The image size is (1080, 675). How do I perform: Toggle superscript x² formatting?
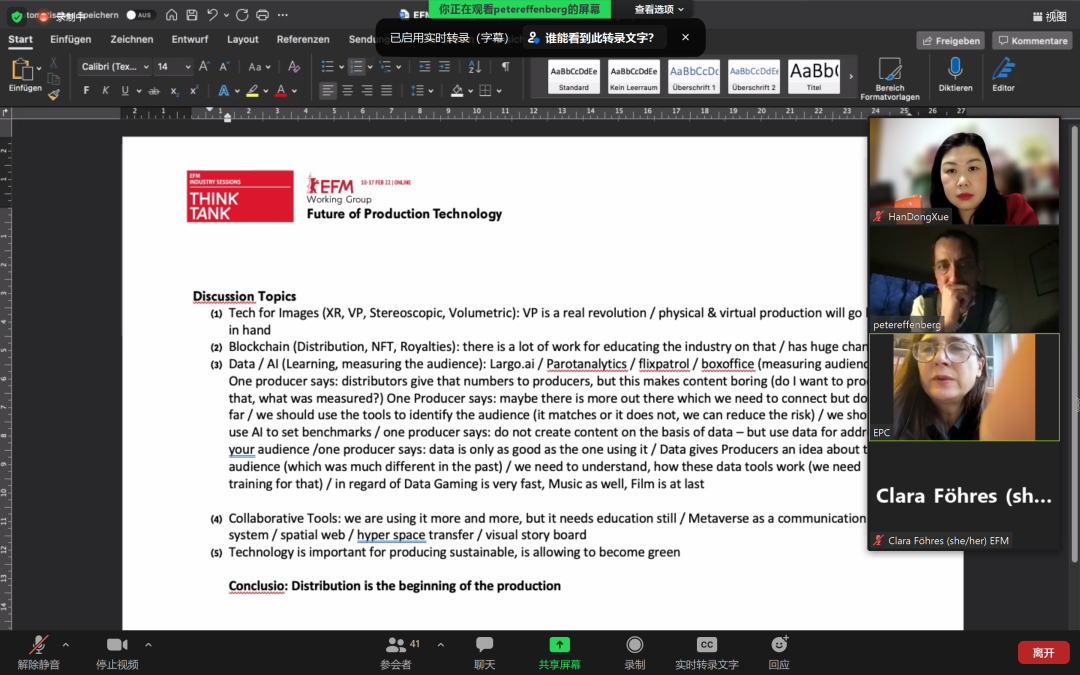(x=194, y=90)
